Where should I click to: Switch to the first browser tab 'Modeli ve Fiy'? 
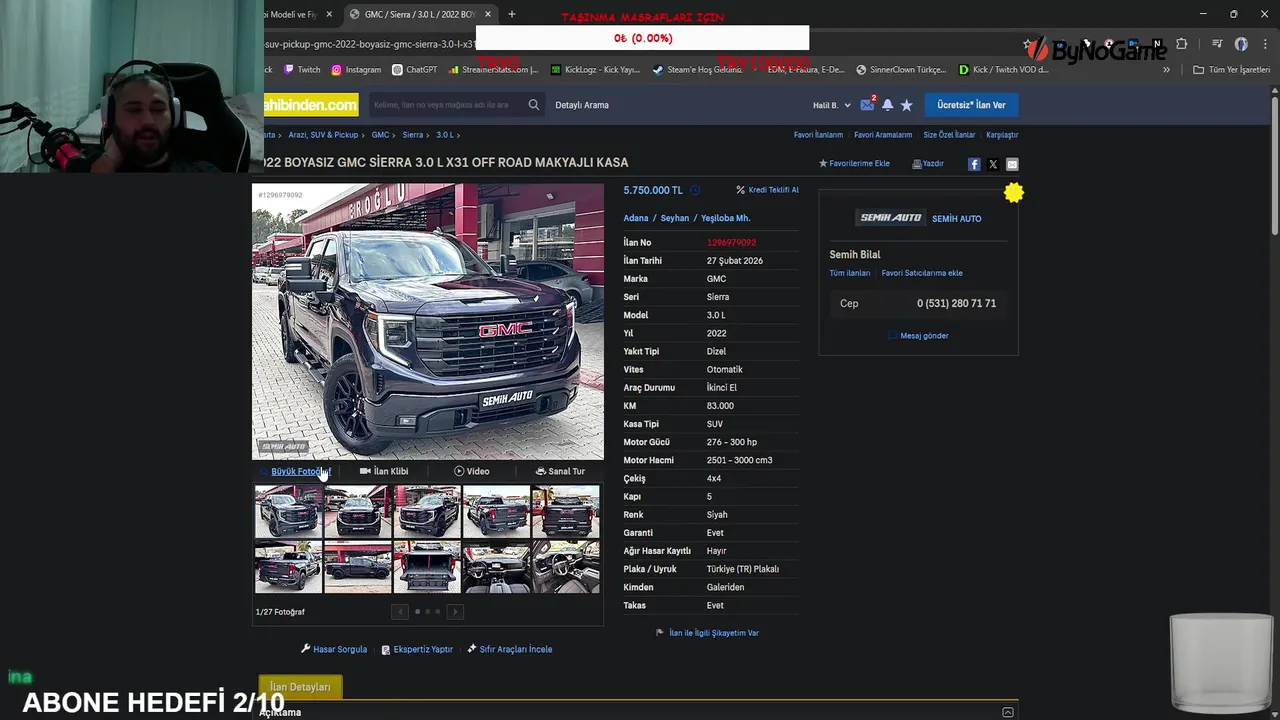click(293, 14)
